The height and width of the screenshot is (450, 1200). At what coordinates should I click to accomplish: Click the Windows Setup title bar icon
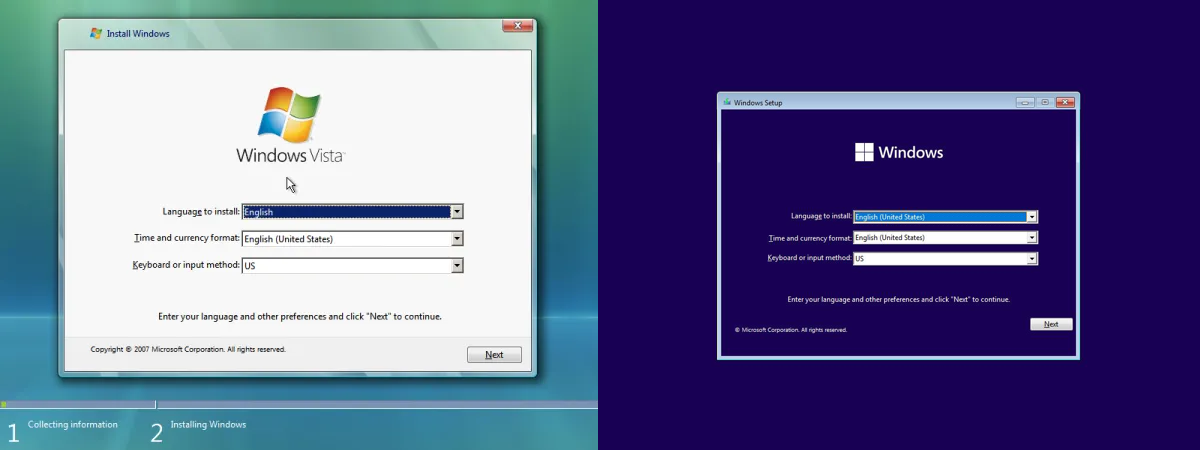[x=727, y=102]
